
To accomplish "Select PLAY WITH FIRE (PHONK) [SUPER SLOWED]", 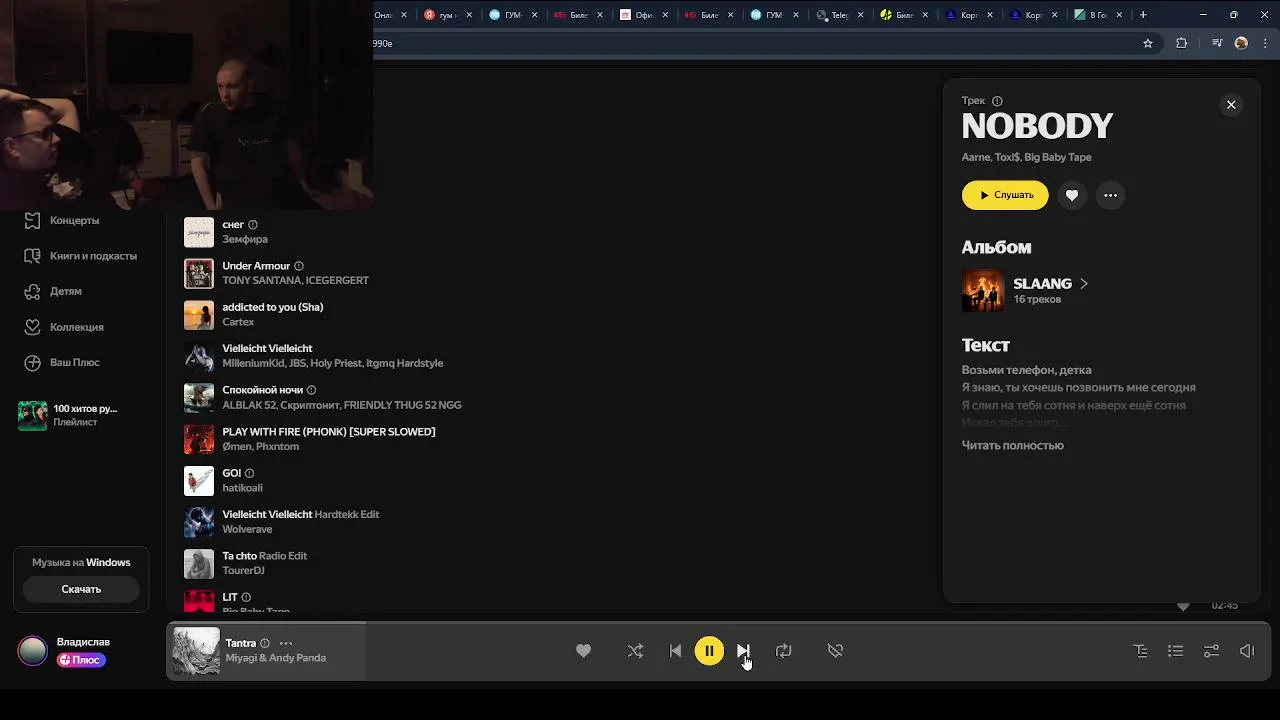I will (x=328, y=432).
